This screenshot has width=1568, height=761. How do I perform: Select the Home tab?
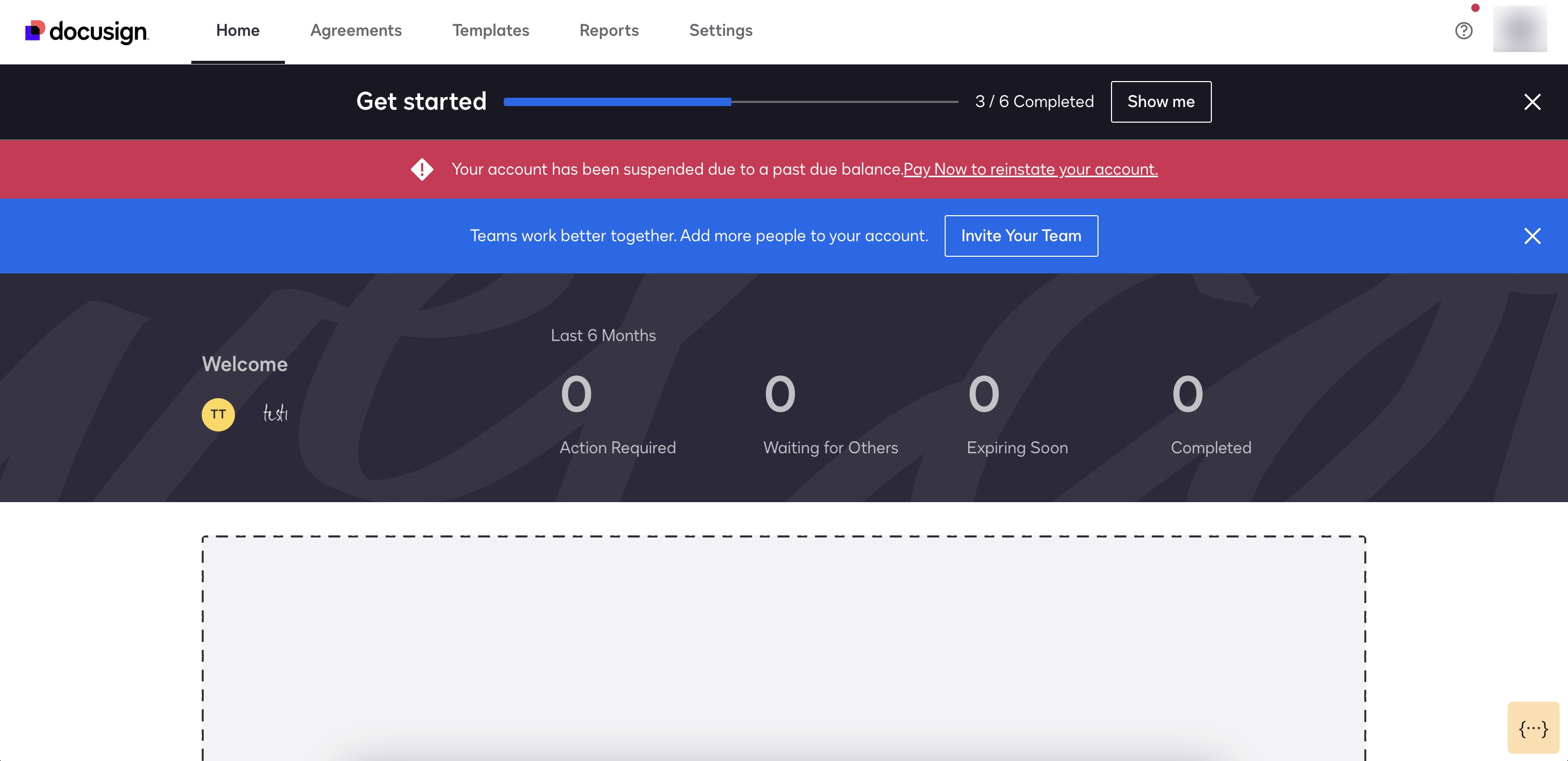(238, 31)
